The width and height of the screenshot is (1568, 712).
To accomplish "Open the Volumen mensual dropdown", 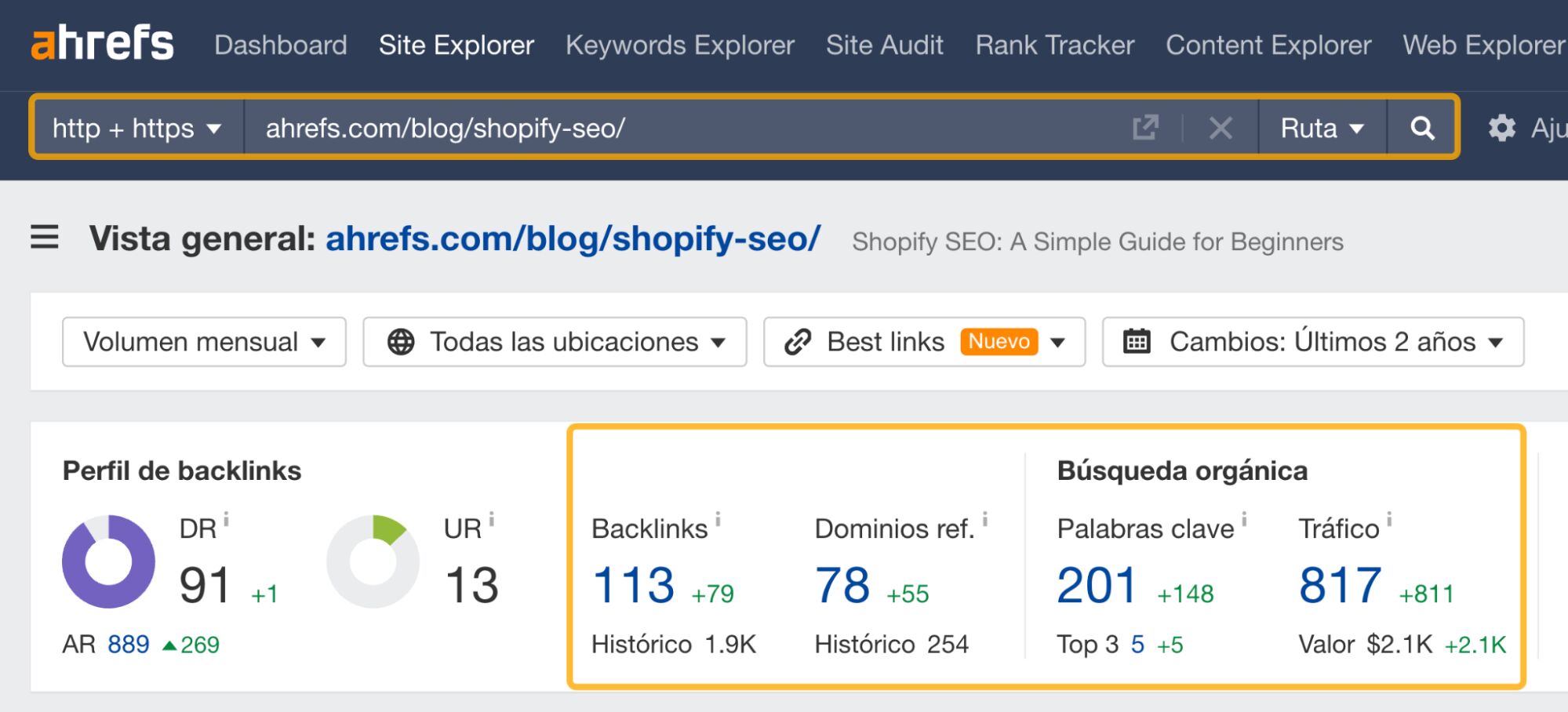I will [204, 342].
